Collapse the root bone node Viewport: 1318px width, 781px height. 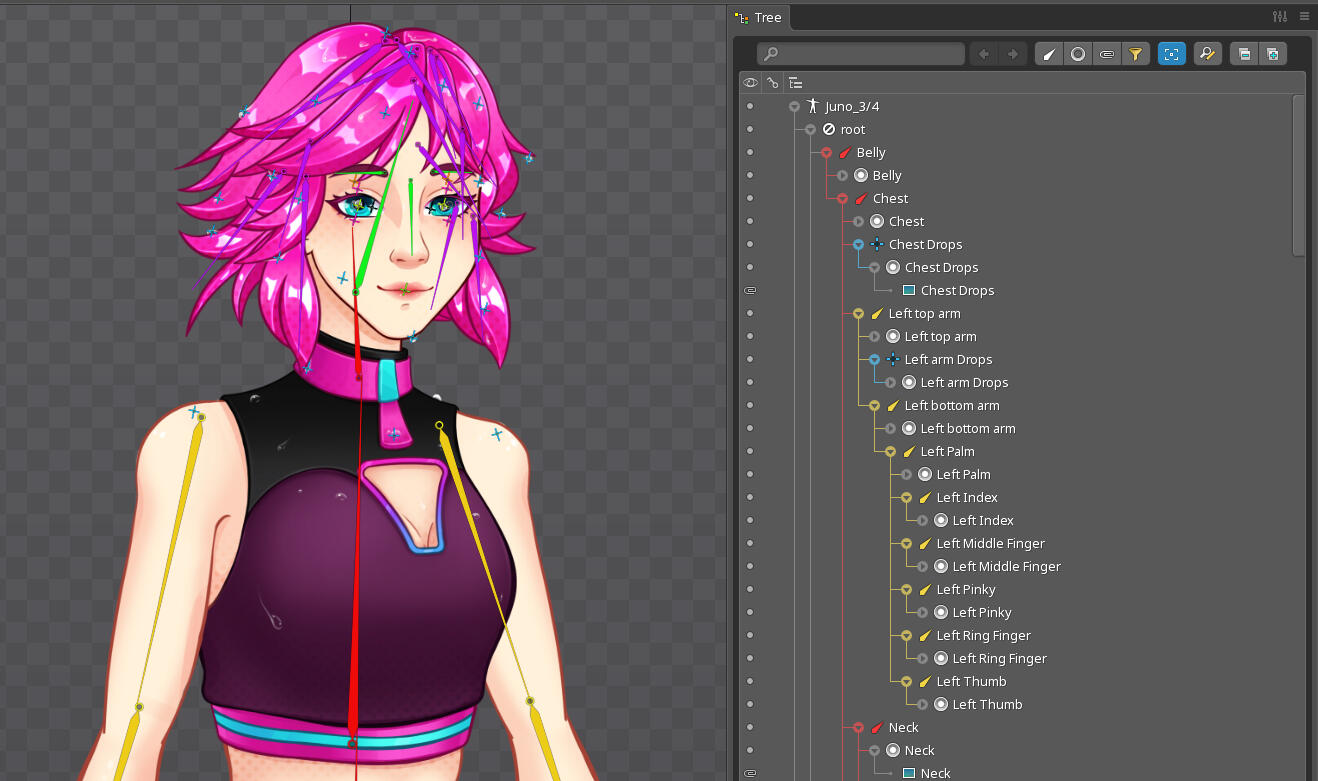[x=810, y=130]
